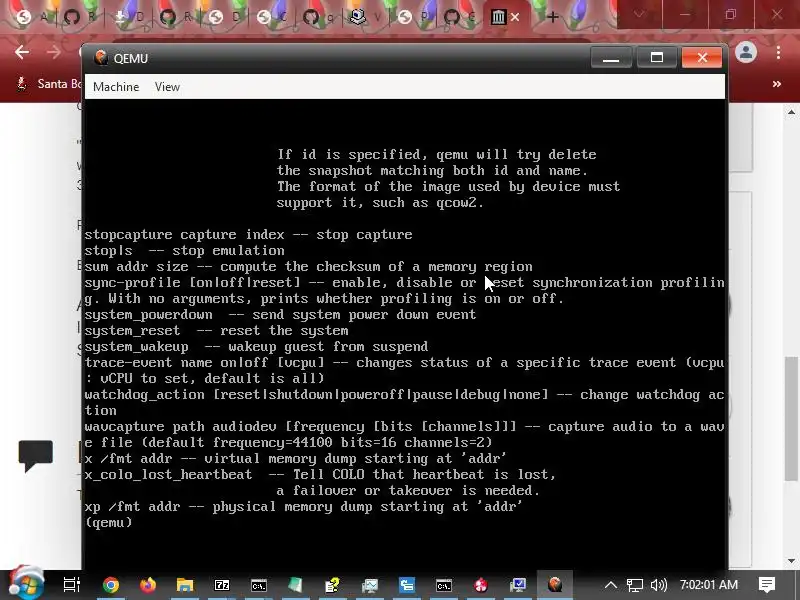Open the Machine menu in QEMU
Screen dimensions: 800x600
pyautogui.click(x=116, y=87)
